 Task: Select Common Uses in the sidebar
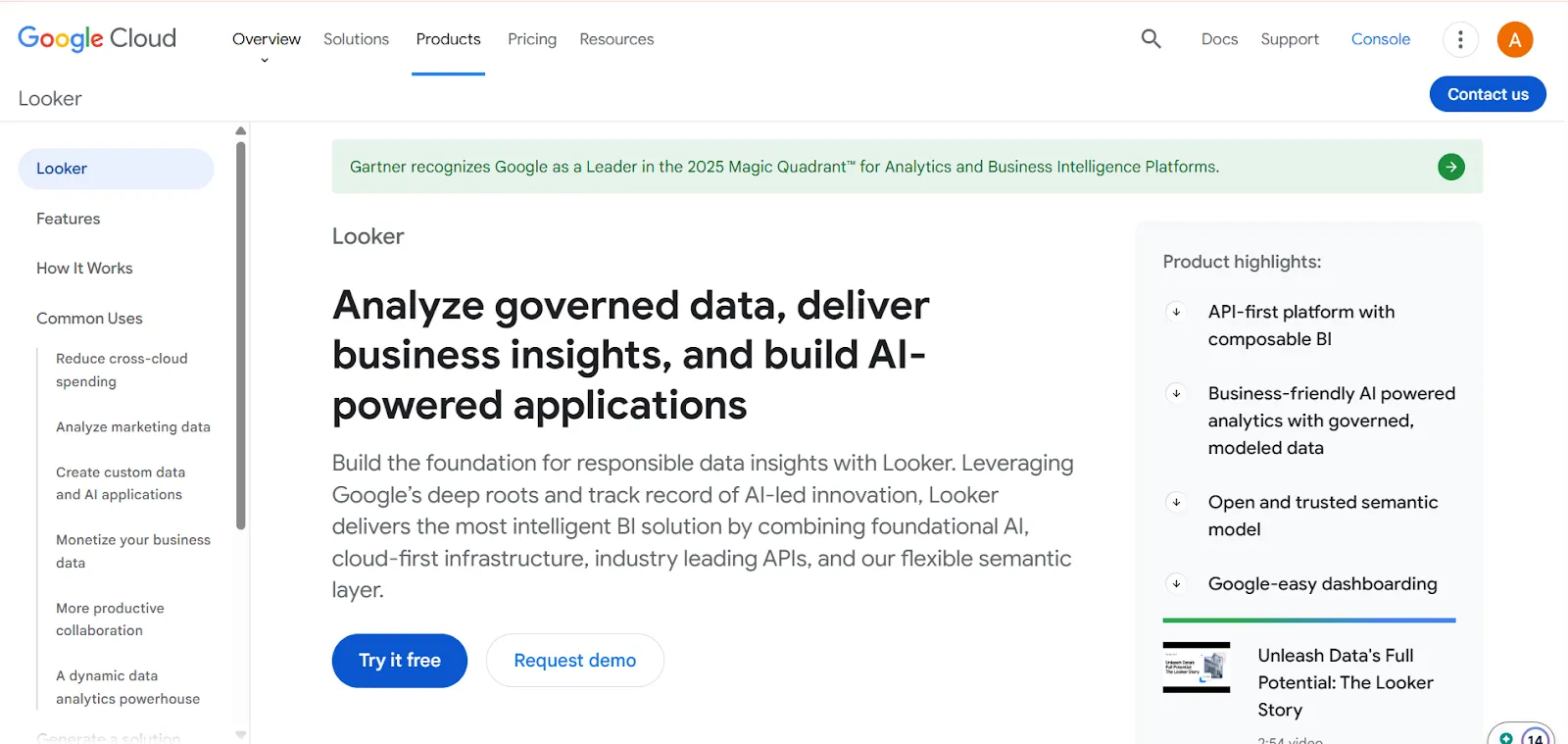click(89, 319)
